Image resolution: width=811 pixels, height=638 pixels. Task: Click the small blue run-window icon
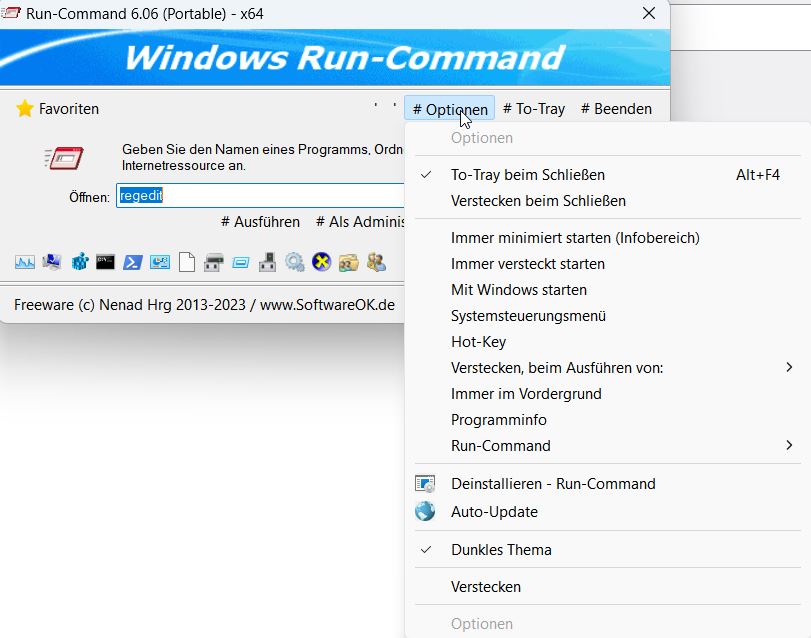pyautogui.click(x=241, y=263)
